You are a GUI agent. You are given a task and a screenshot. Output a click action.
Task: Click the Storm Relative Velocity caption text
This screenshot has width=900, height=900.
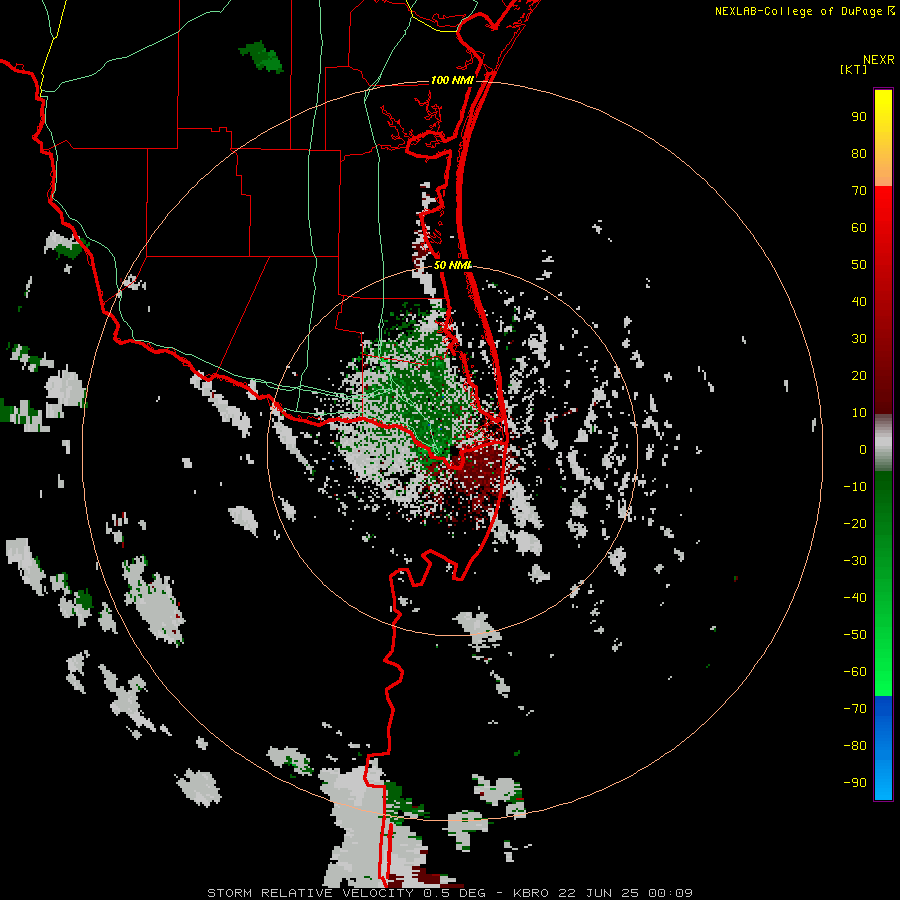pos(449,893)
